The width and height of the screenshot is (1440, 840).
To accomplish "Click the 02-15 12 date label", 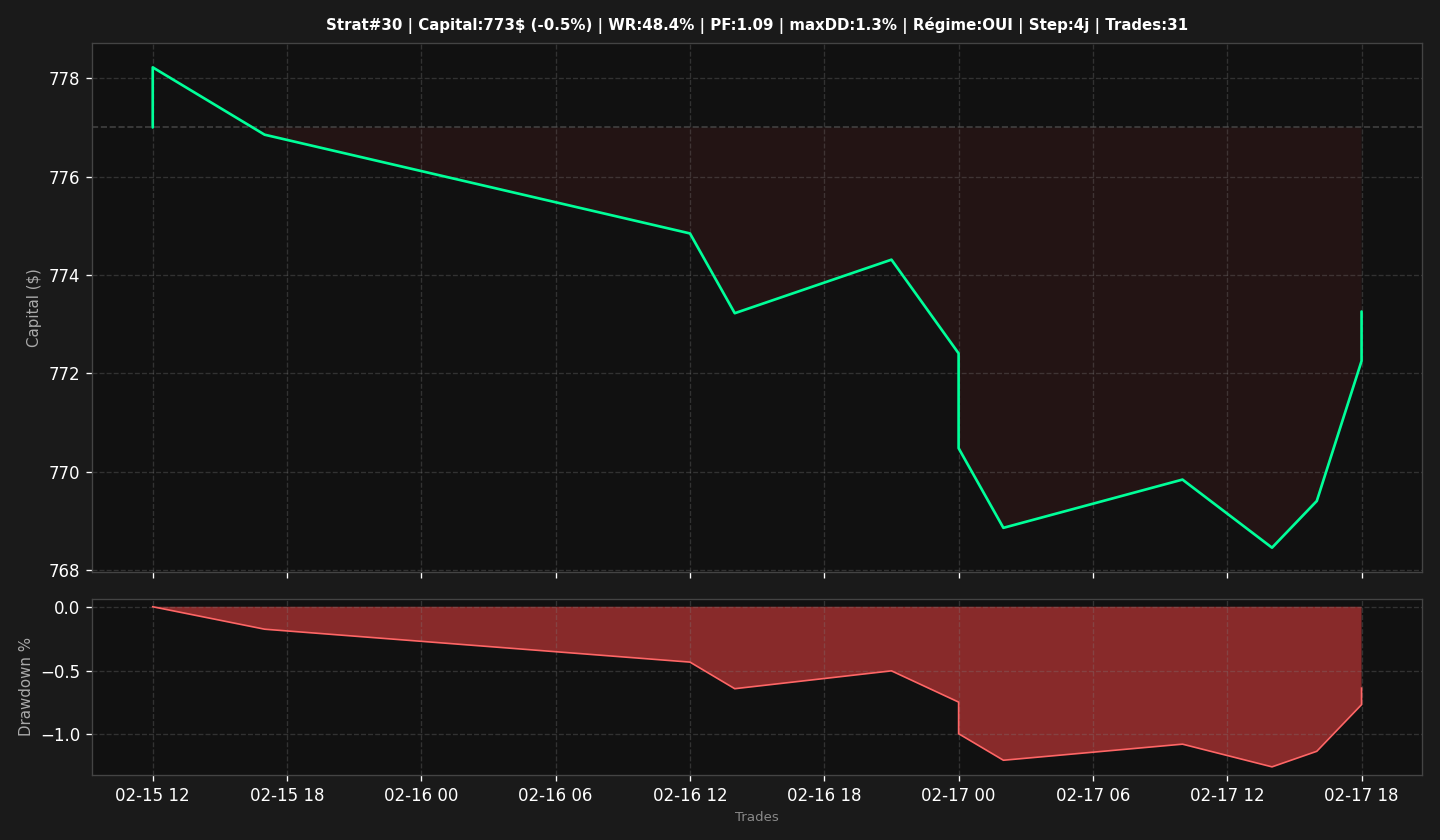I will [x=153, y=796].
